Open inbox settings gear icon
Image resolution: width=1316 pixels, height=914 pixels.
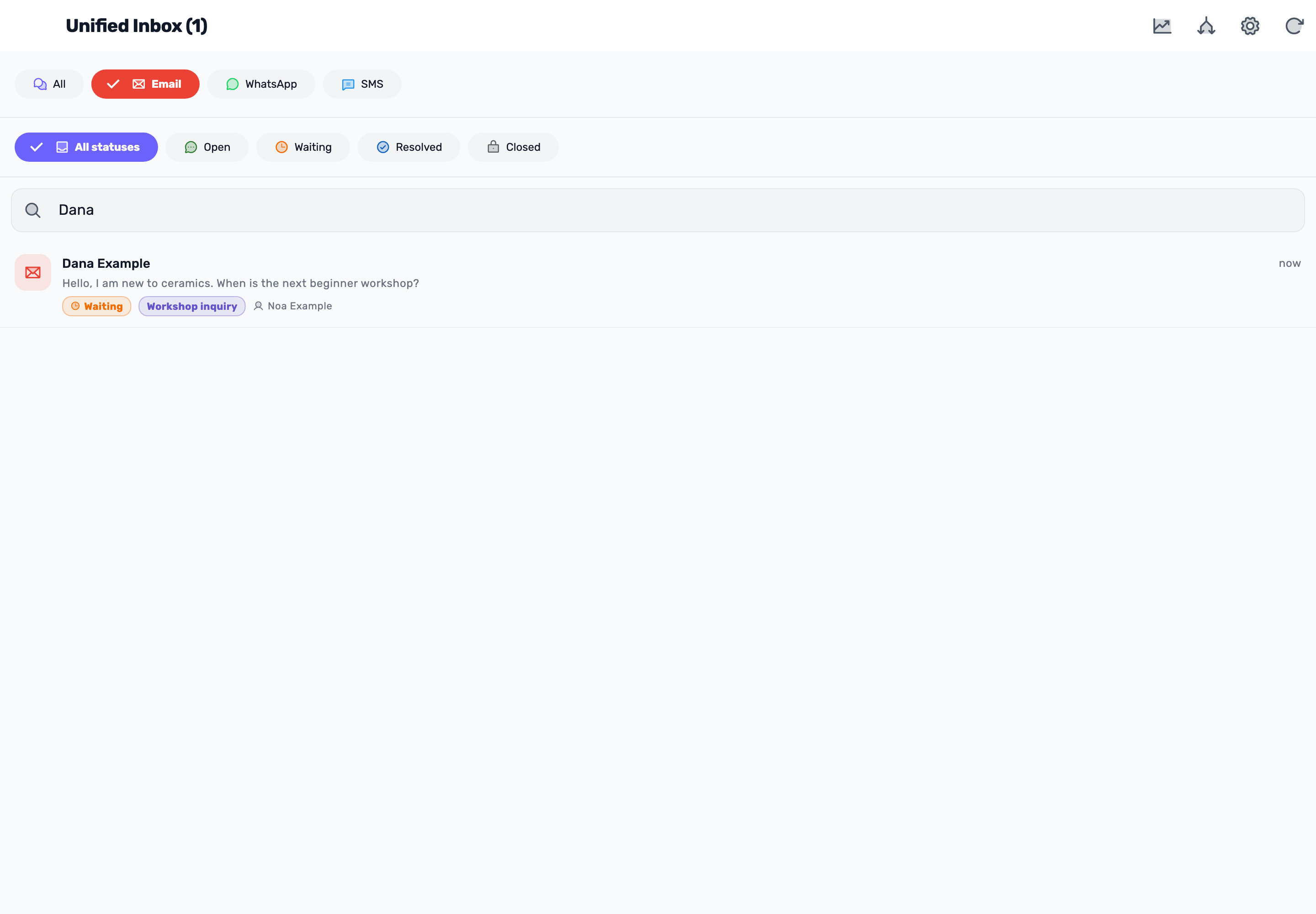[x=1250, y=26]
